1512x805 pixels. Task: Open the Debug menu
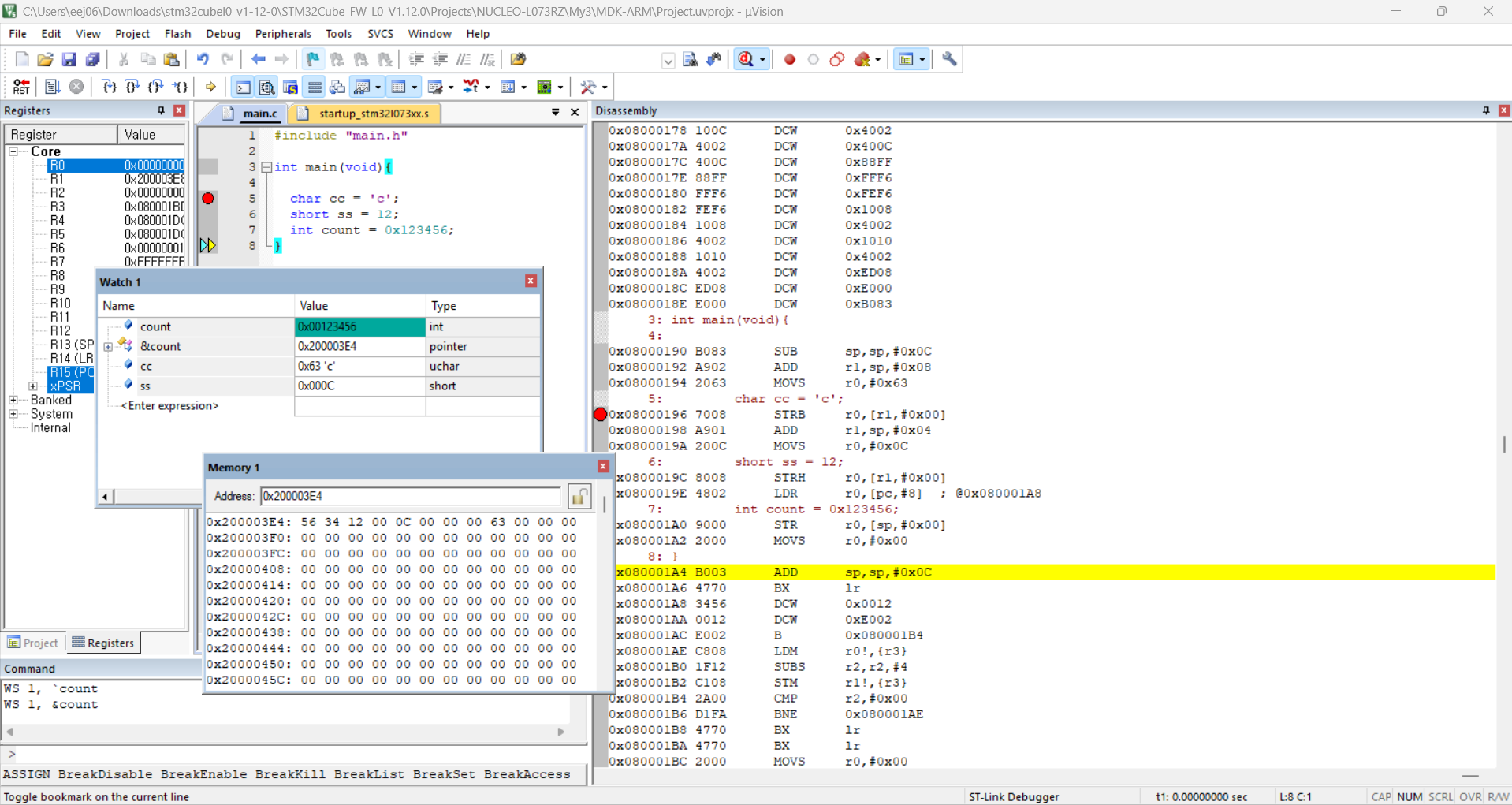[223, 34]
